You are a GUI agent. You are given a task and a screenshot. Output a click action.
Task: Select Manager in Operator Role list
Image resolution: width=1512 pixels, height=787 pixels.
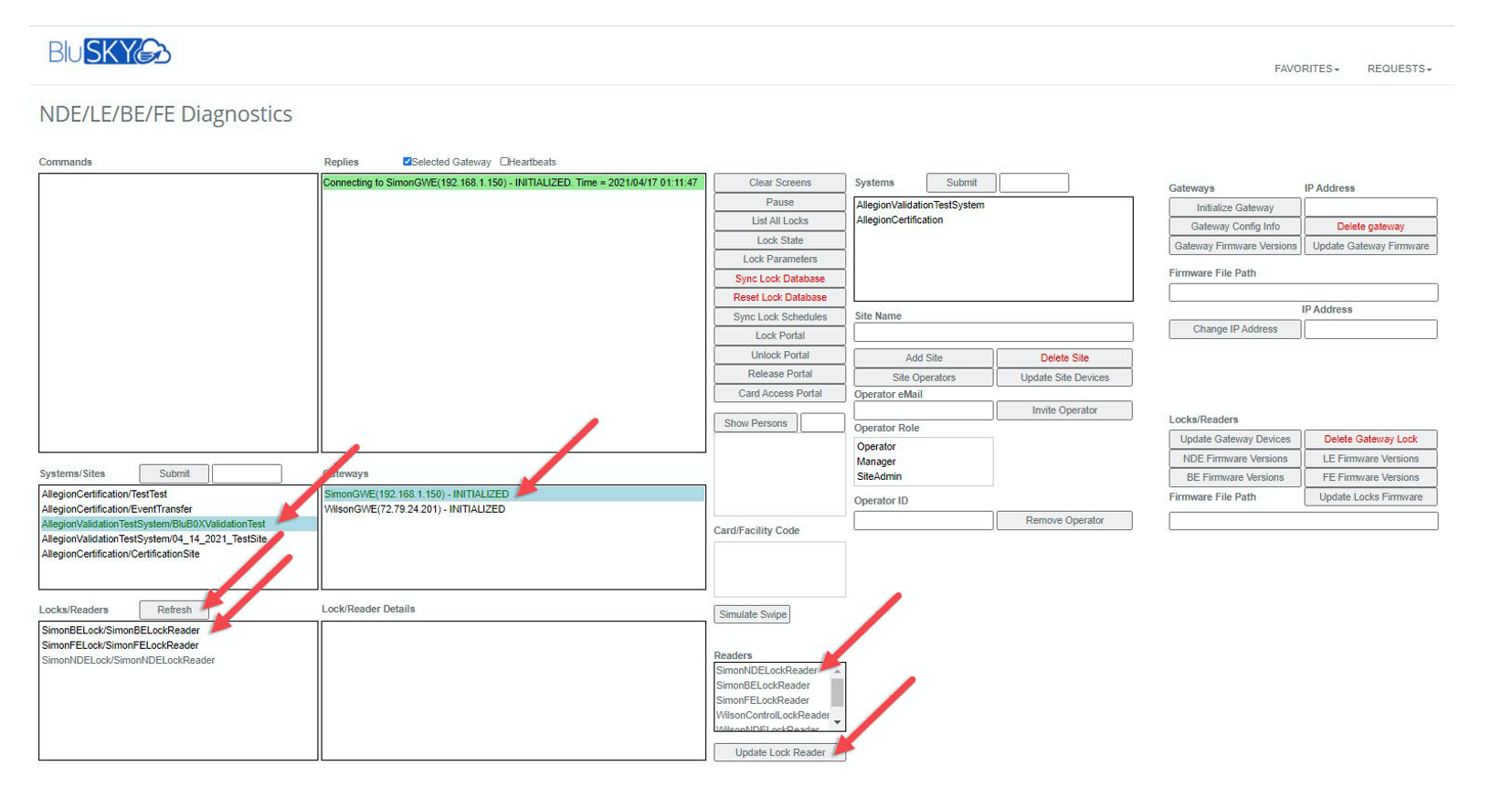coord(876,462)
